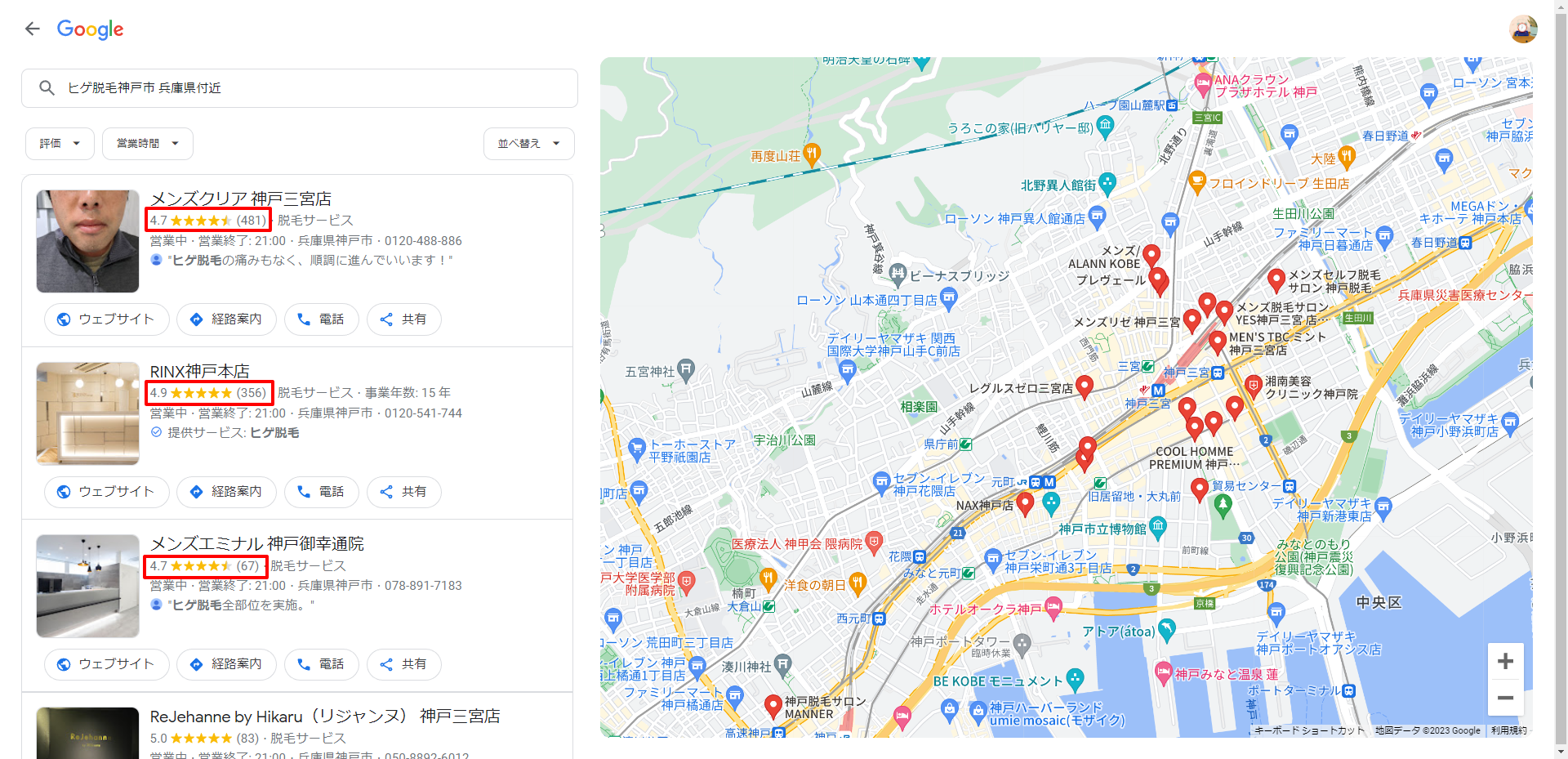Select メンズセルフ脱毛サロン map pin
The height and width of the screenshot is (759, 1568).
point(1276,279)
